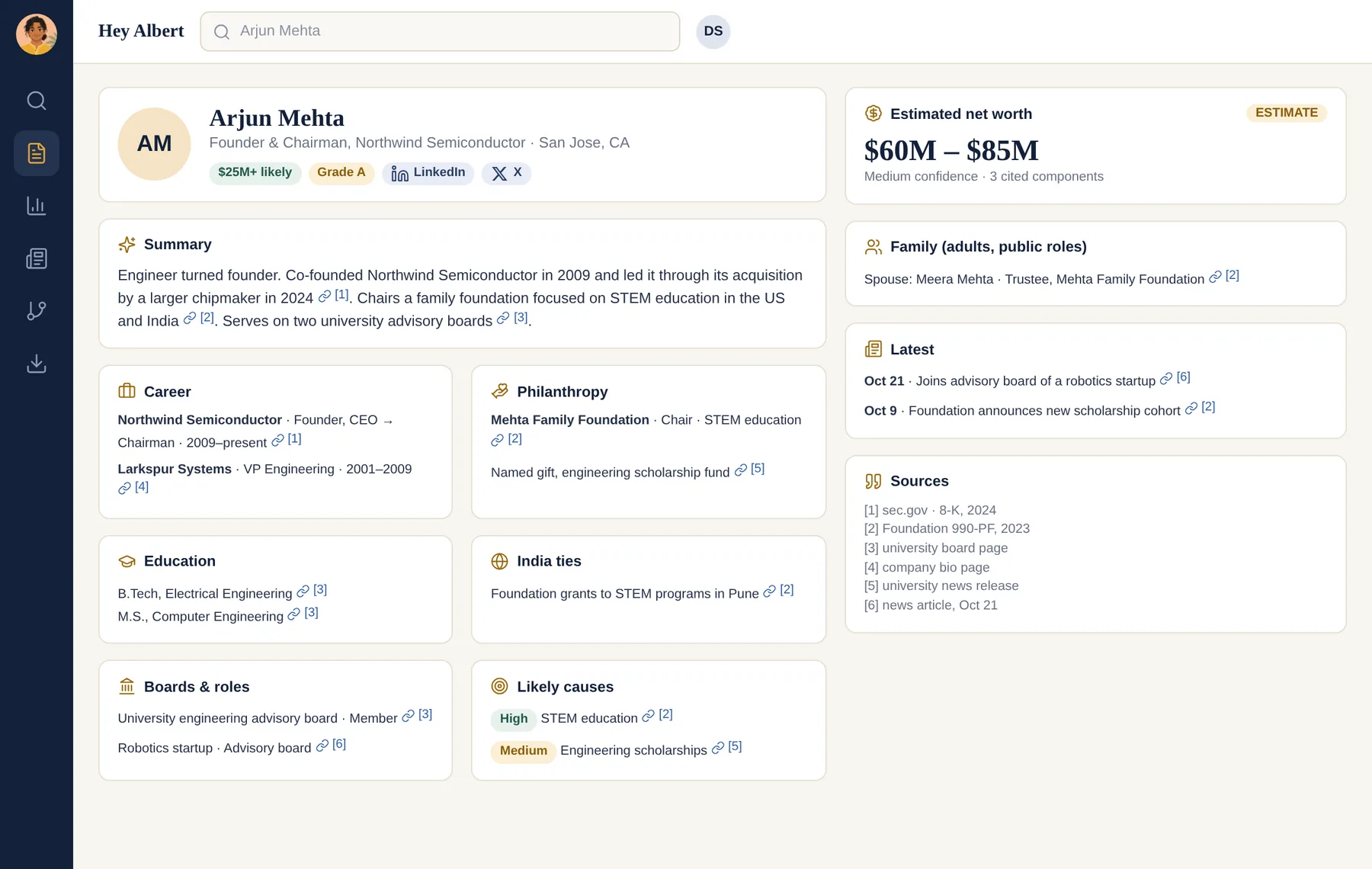
Task: Open the bar chart analytics sidebar icon
Action: point(37,206)
